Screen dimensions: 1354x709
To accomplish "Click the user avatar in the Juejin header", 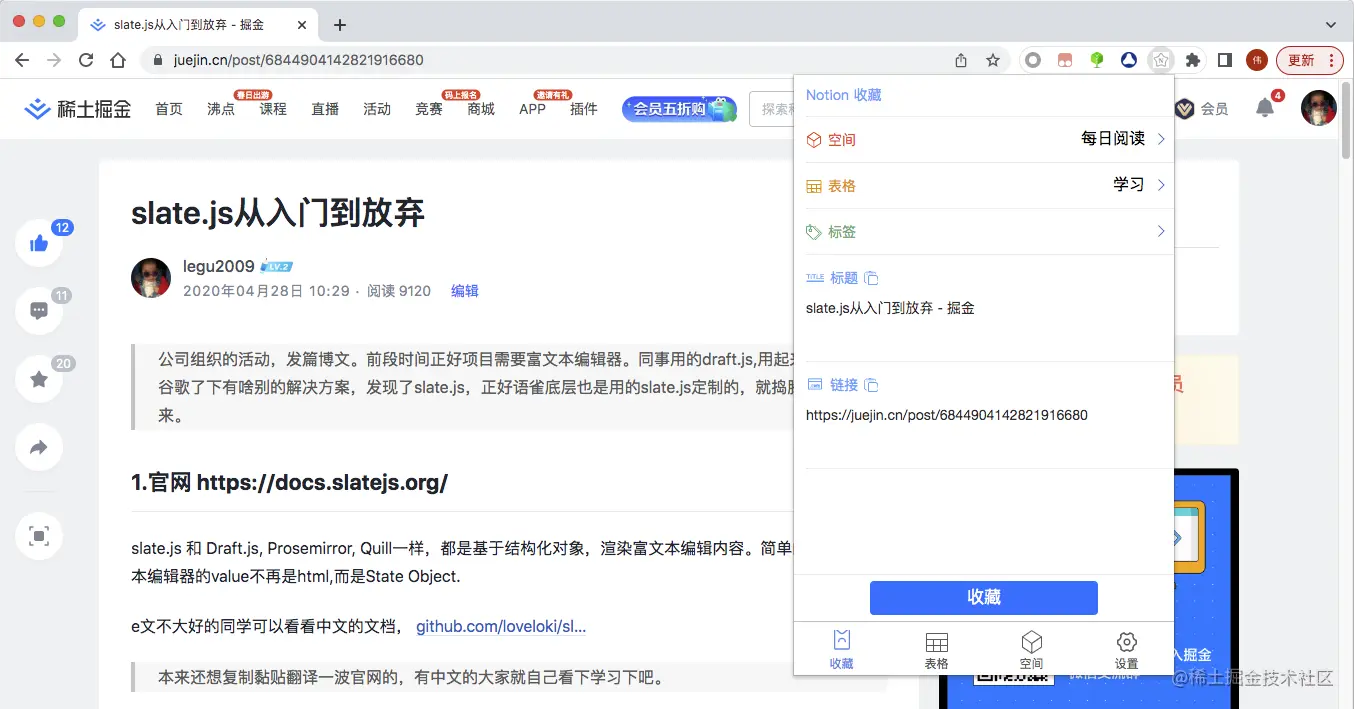I will click(1318, 108).
